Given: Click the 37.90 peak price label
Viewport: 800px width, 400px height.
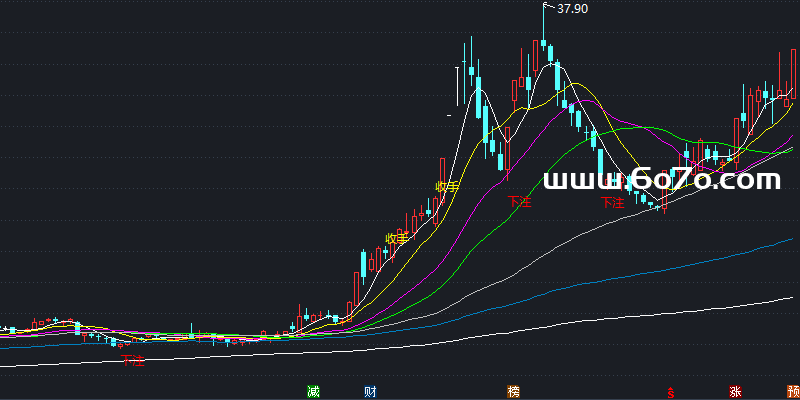Looking at the screenshot, I should pyautogui.click(x=572, y=9).
